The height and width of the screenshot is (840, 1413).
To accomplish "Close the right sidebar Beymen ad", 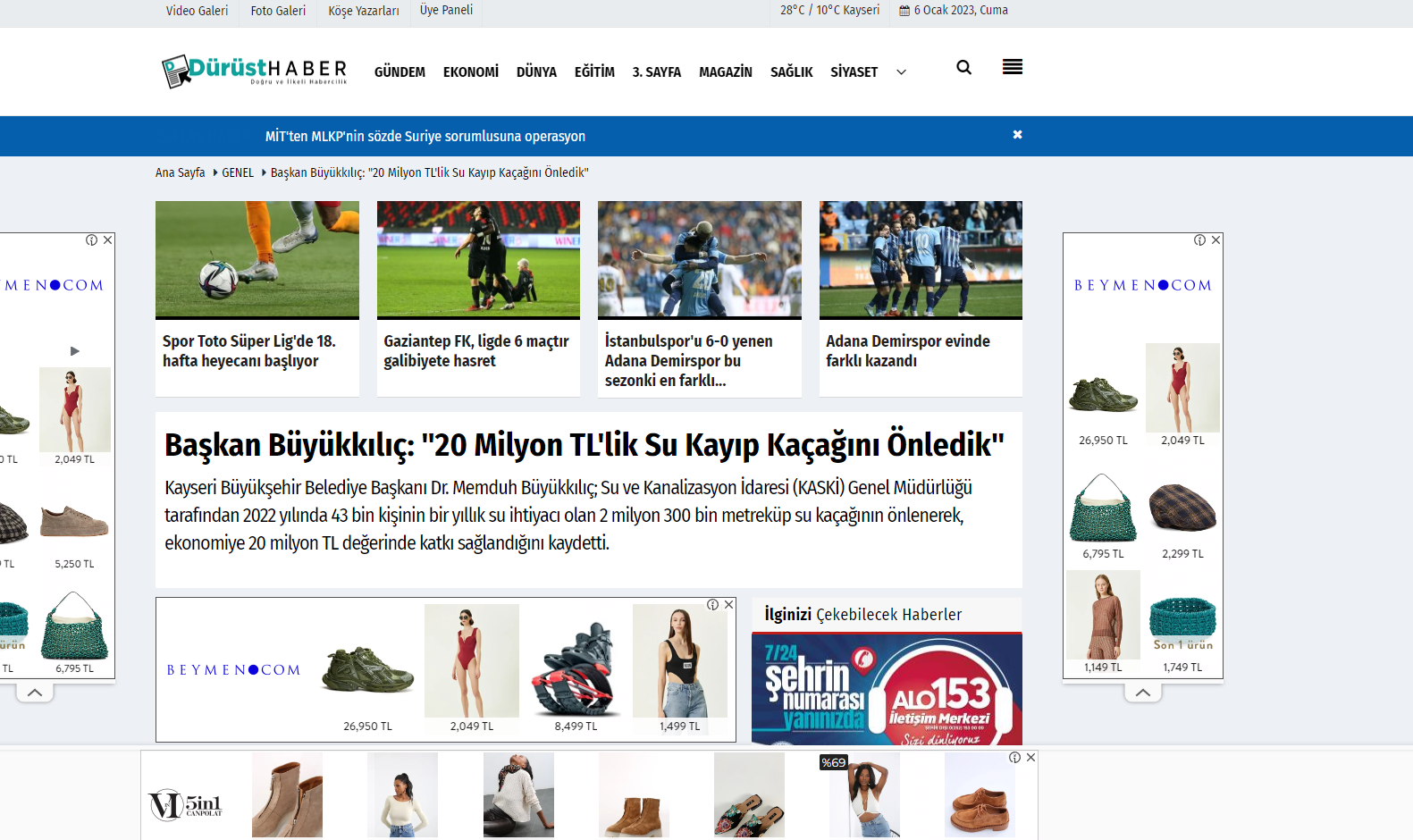I will pyautogui.click(x=1215, y=240).
